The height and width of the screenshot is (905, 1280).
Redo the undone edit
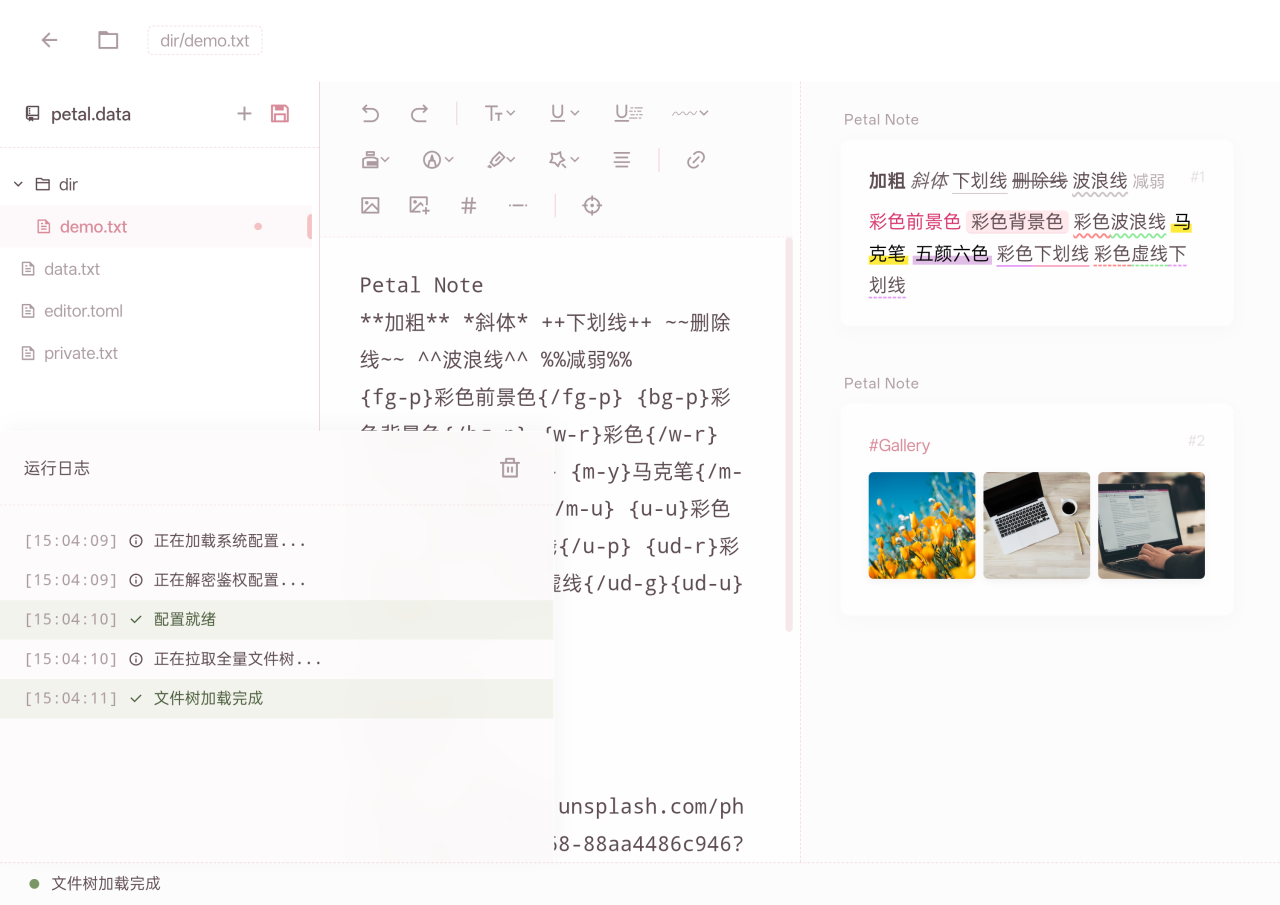[x=420, y=113]
